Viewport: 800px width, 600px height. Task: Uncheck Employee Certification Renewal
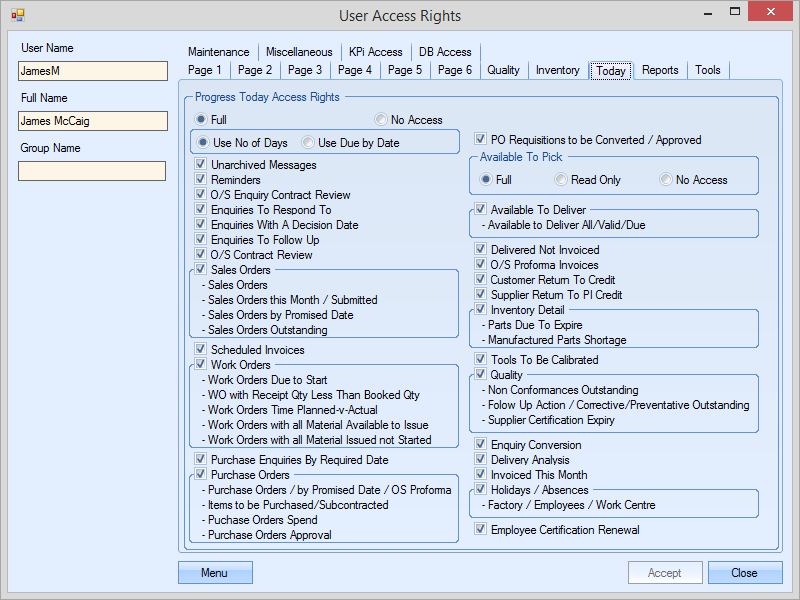pos(482,530)
